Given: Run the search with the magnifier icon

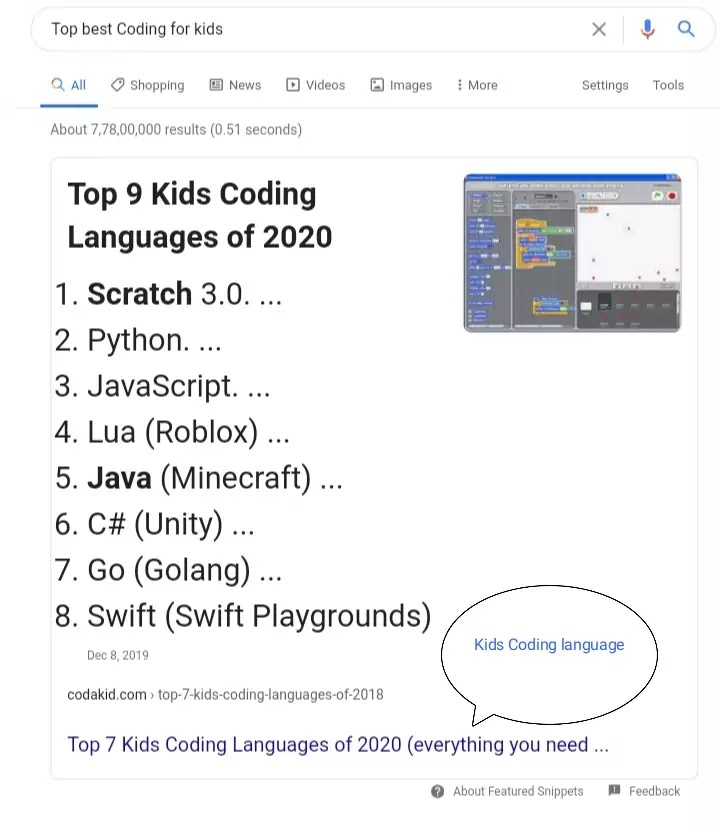Looking at the screenshot, I should point(686,28).
